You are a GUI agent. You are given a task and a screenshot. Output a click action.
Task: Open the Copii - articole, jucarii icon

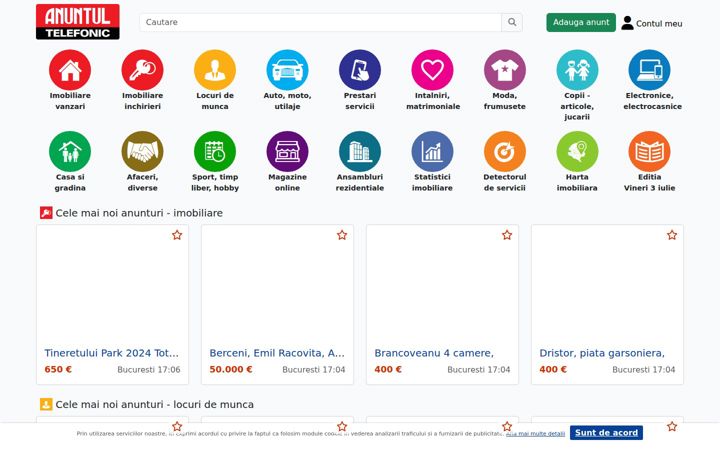click(x=577, y=70)
